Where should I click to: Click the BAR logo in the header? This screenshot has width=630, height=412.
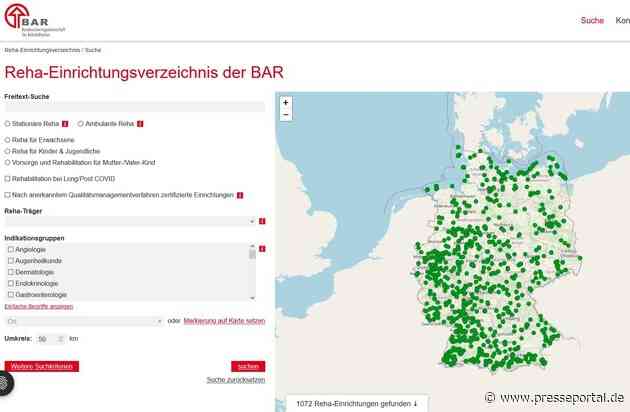tap(34, 20)
